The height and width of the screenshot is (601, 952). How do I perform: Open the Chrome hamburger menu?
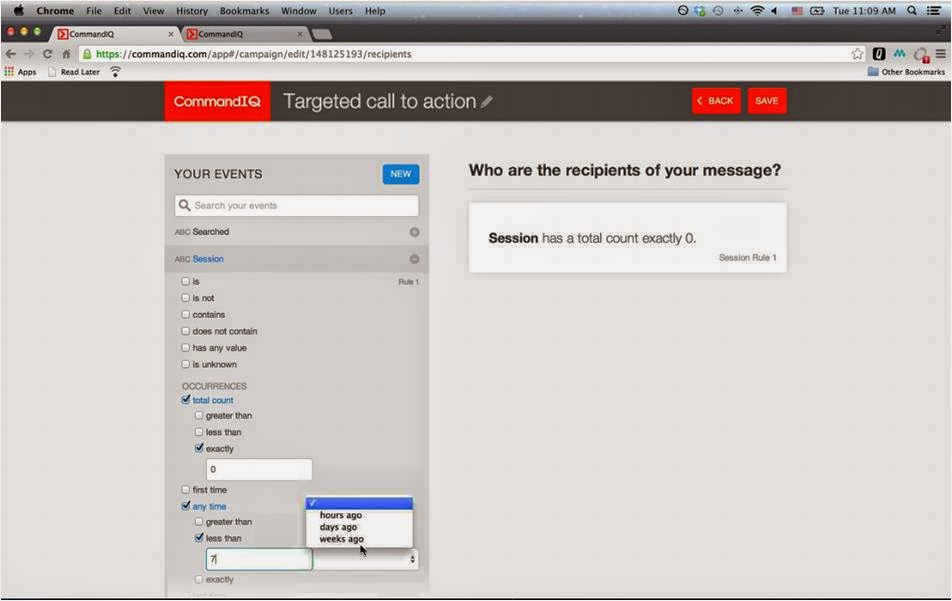coord(940,54)
